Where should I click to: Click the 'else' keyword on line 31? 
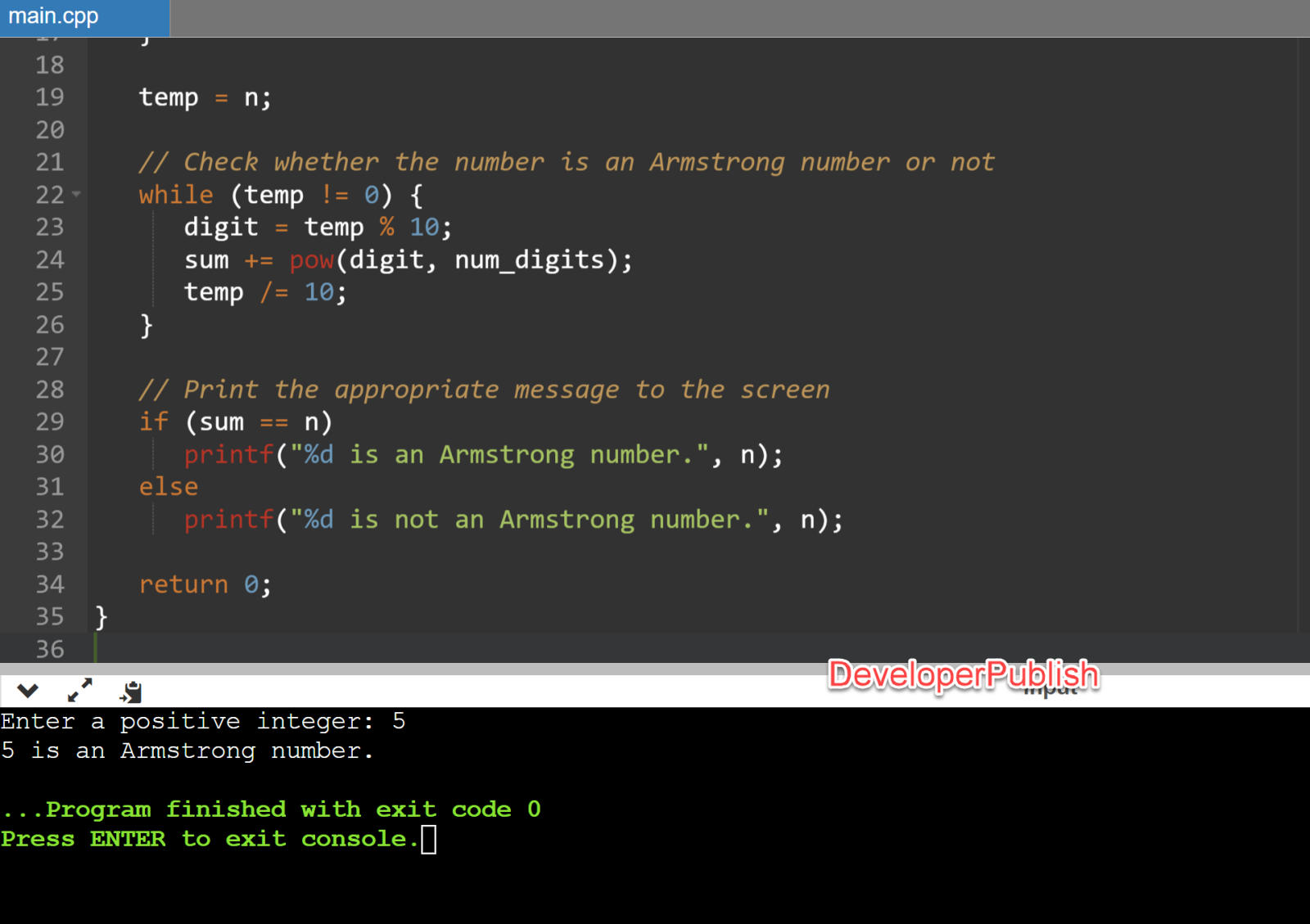[x=168, y=487]
